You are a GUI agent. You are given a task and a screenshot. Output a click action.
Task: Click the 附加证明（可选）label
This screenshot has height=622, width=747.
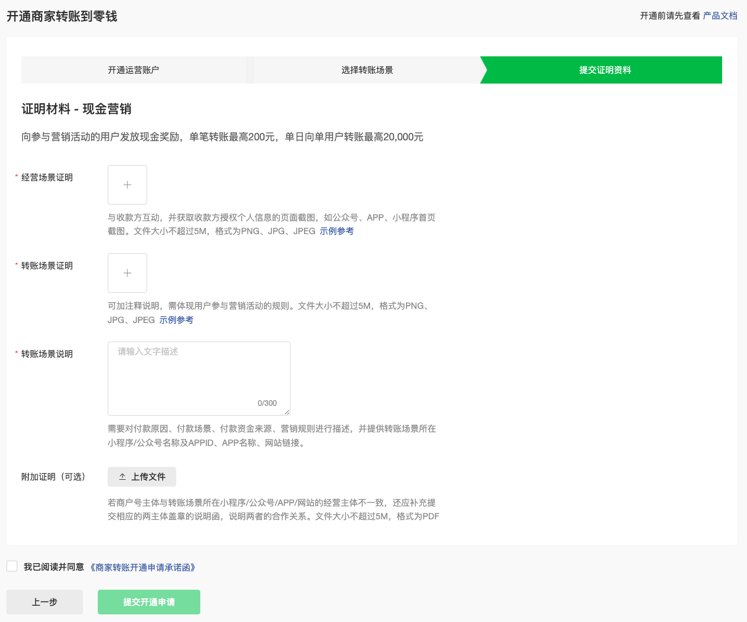(x=53, y=477)
